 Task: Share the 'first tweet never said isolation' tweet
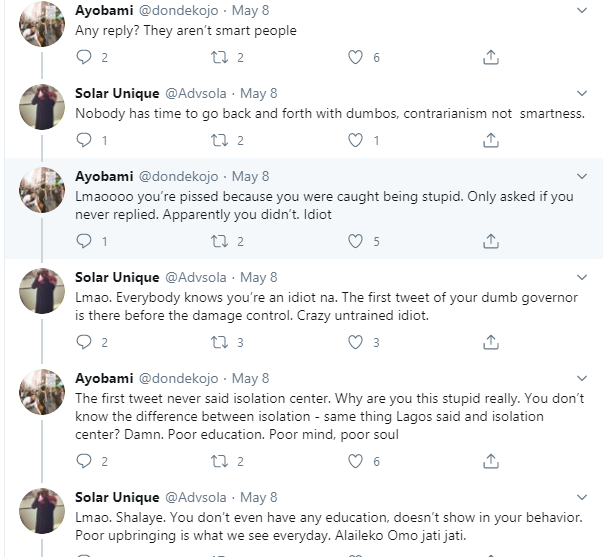tap(491, 461)
